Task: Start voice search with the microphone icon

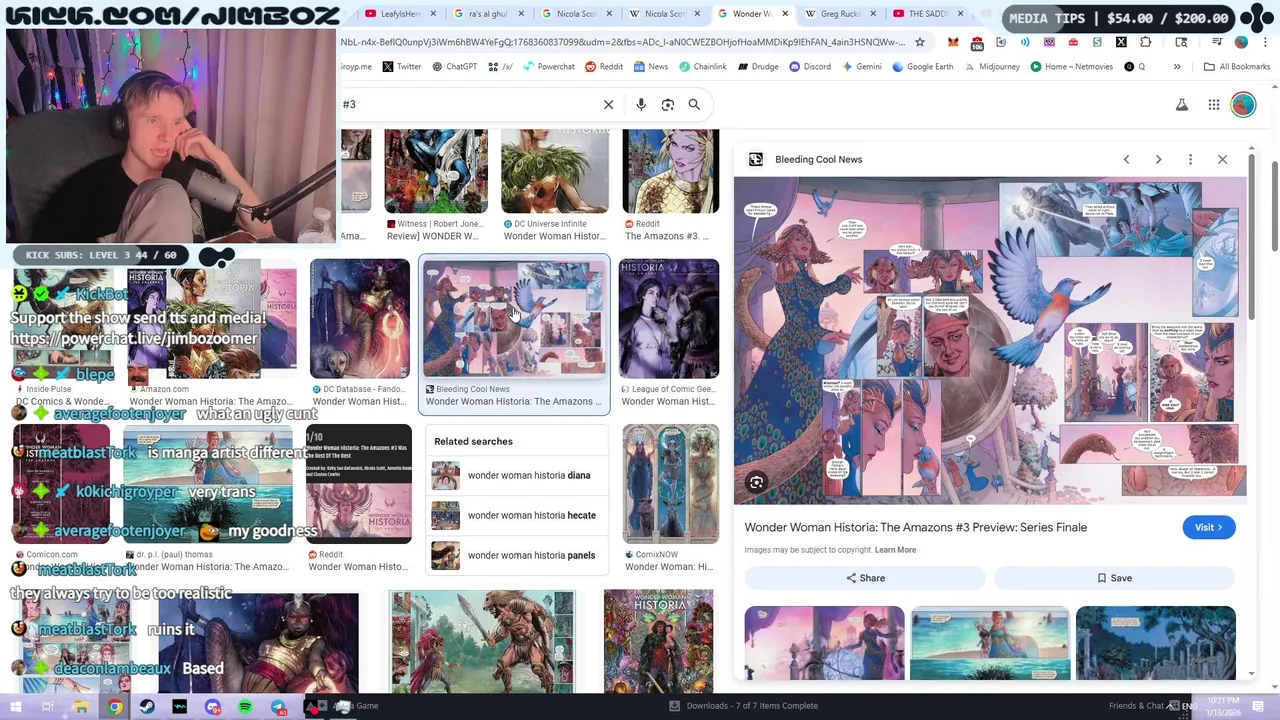Action: 641,104
